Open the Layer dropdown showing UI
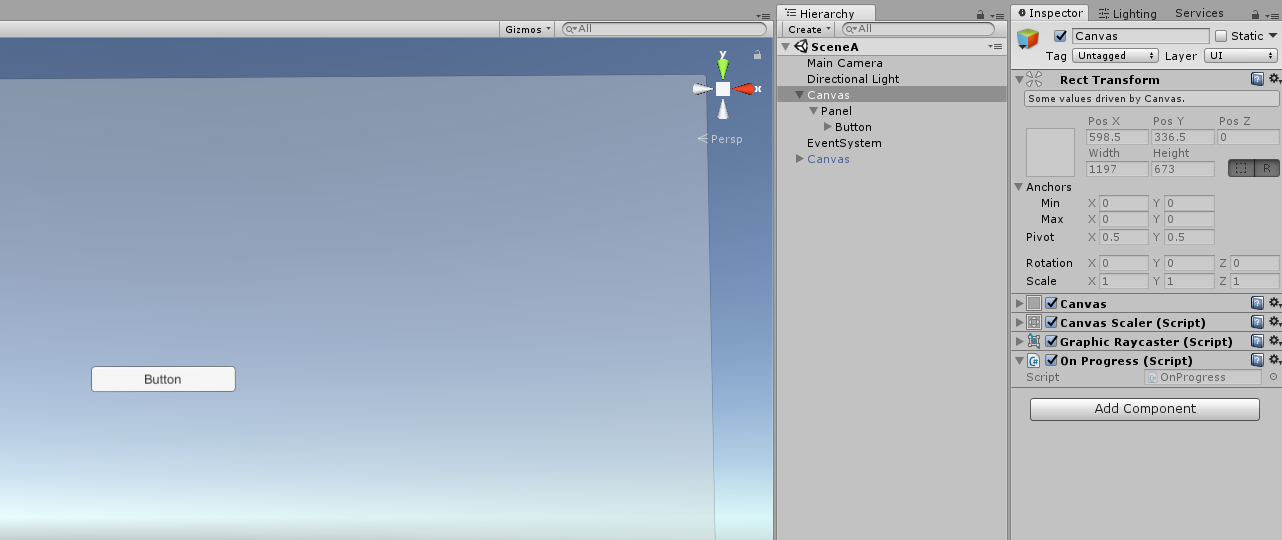 1241,56
